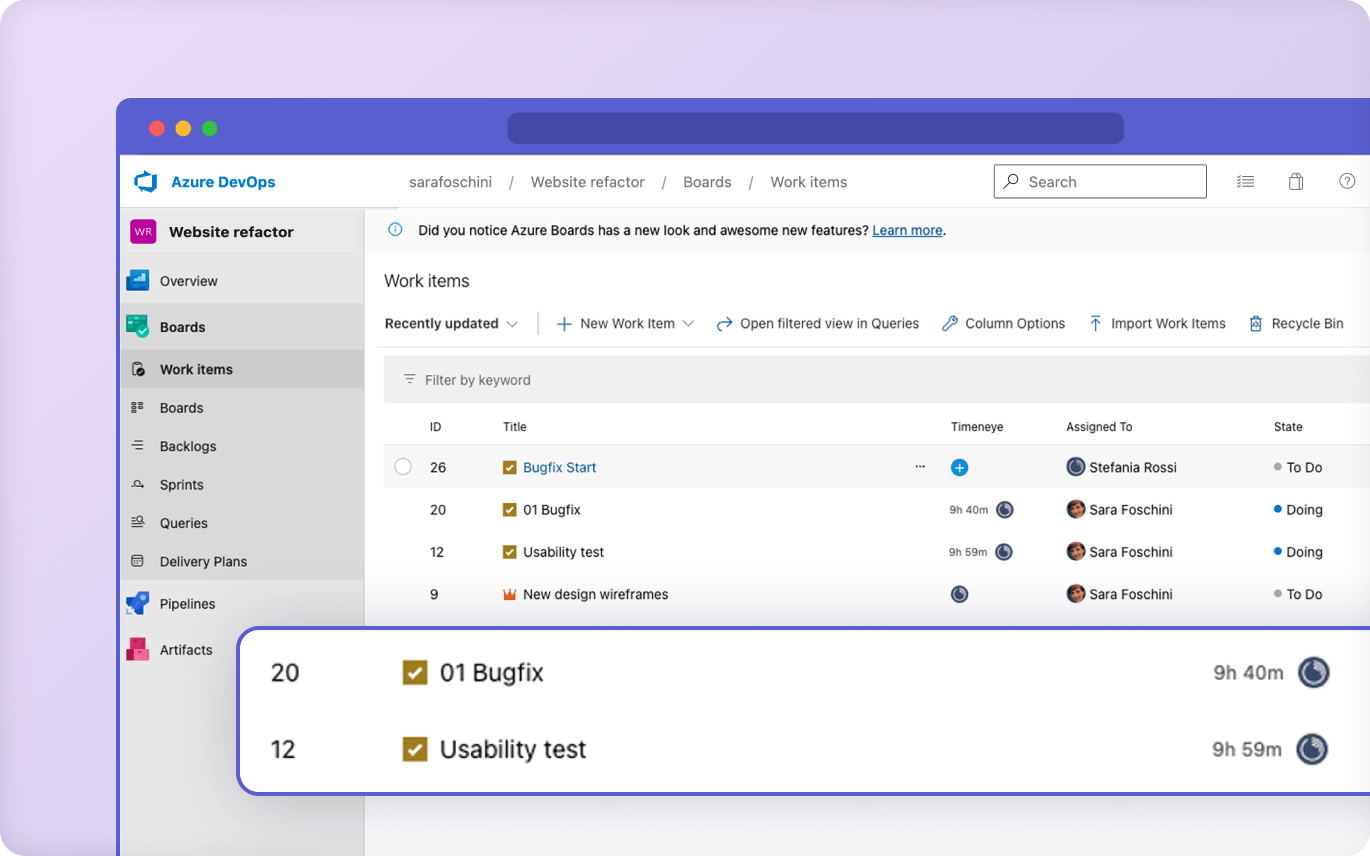Open the marketplace shopping bag icon
Viewport: 1370px width, 856px height.
point(1296,182)
